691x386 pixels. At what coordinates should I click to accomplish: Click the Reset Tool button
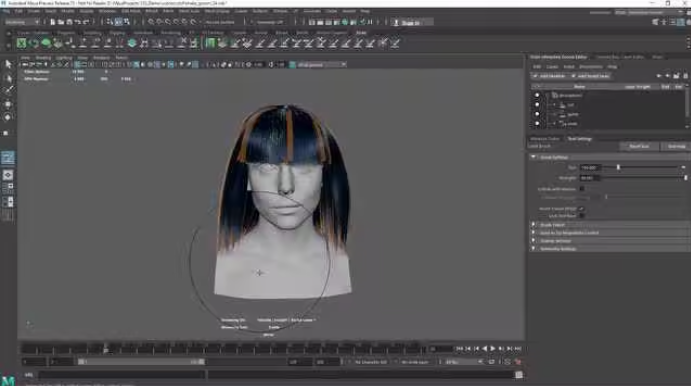(x=639, y=146)
